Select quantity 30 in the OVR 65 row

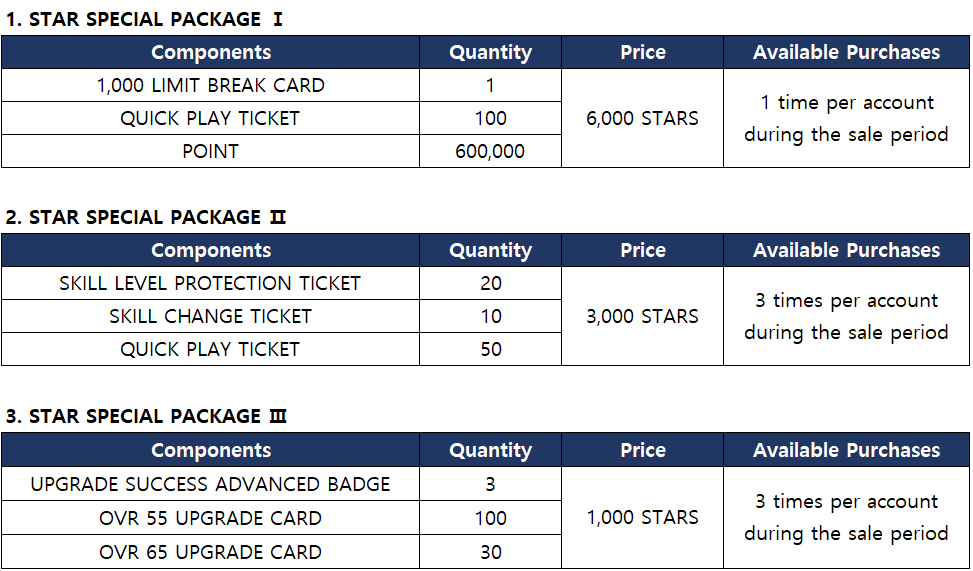[x=490, y=552]
